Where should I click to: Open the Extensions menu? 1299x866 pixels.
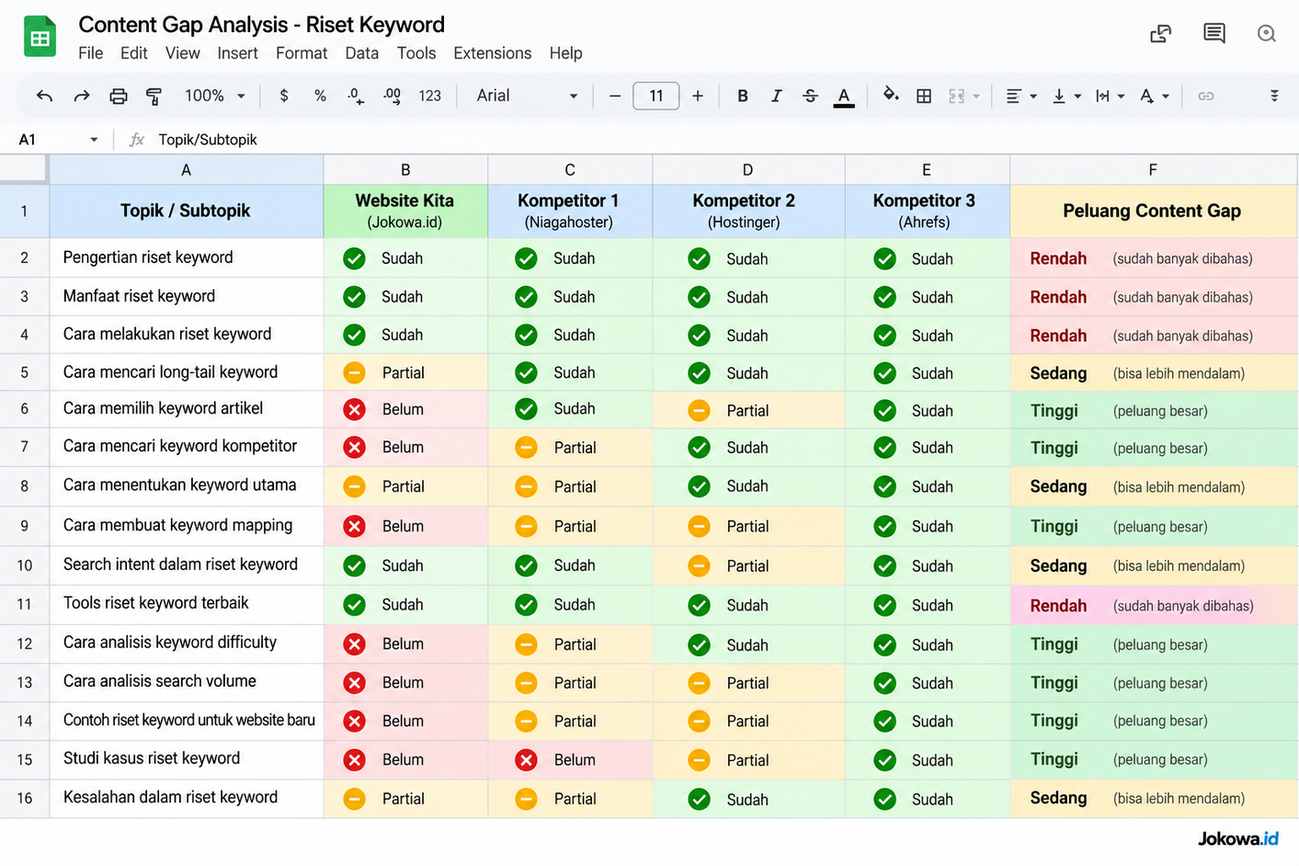pyautogui.click(x=492, y=53)
